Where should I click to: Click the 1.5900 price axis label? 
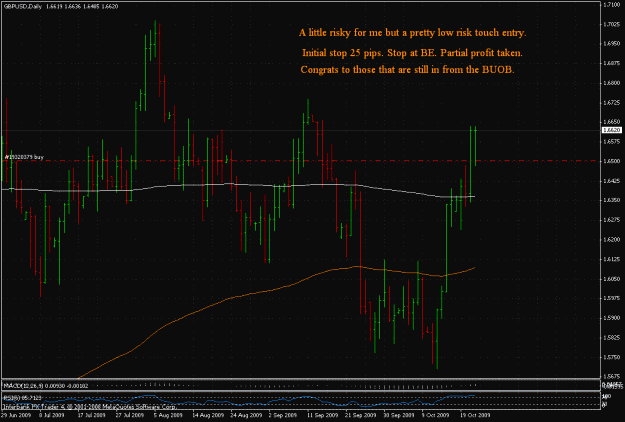click(x=611, y=318)
